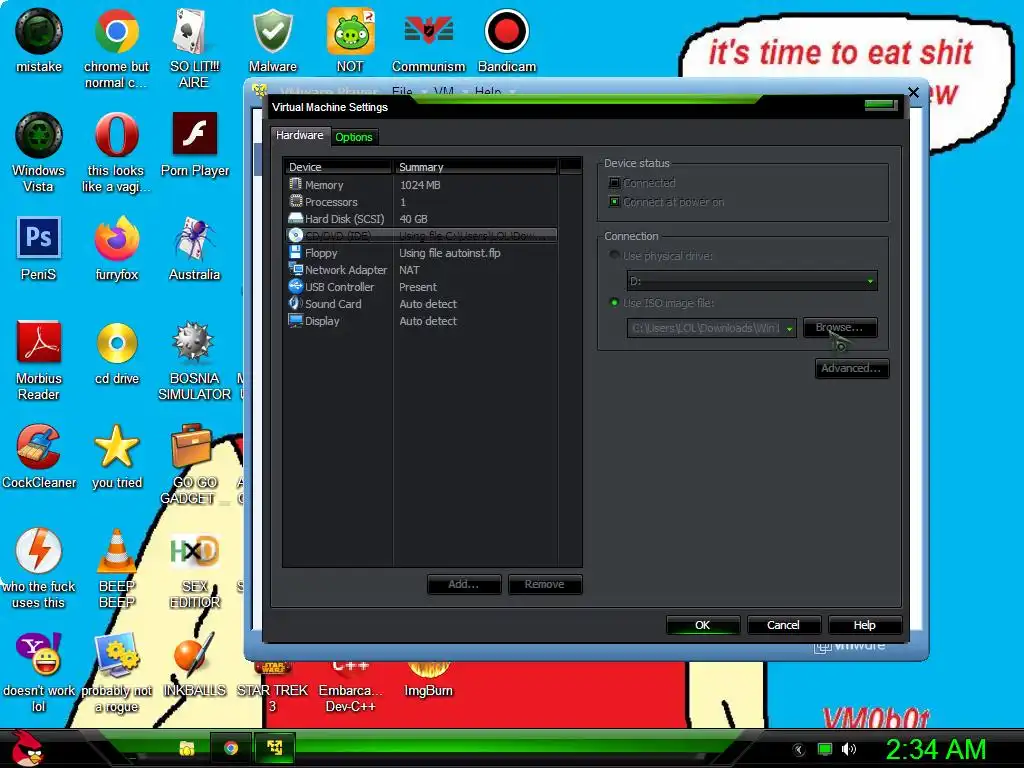Open Chrome from the taskbar
The height and width of the screenshot is (768, 1024).
[231, 748]
